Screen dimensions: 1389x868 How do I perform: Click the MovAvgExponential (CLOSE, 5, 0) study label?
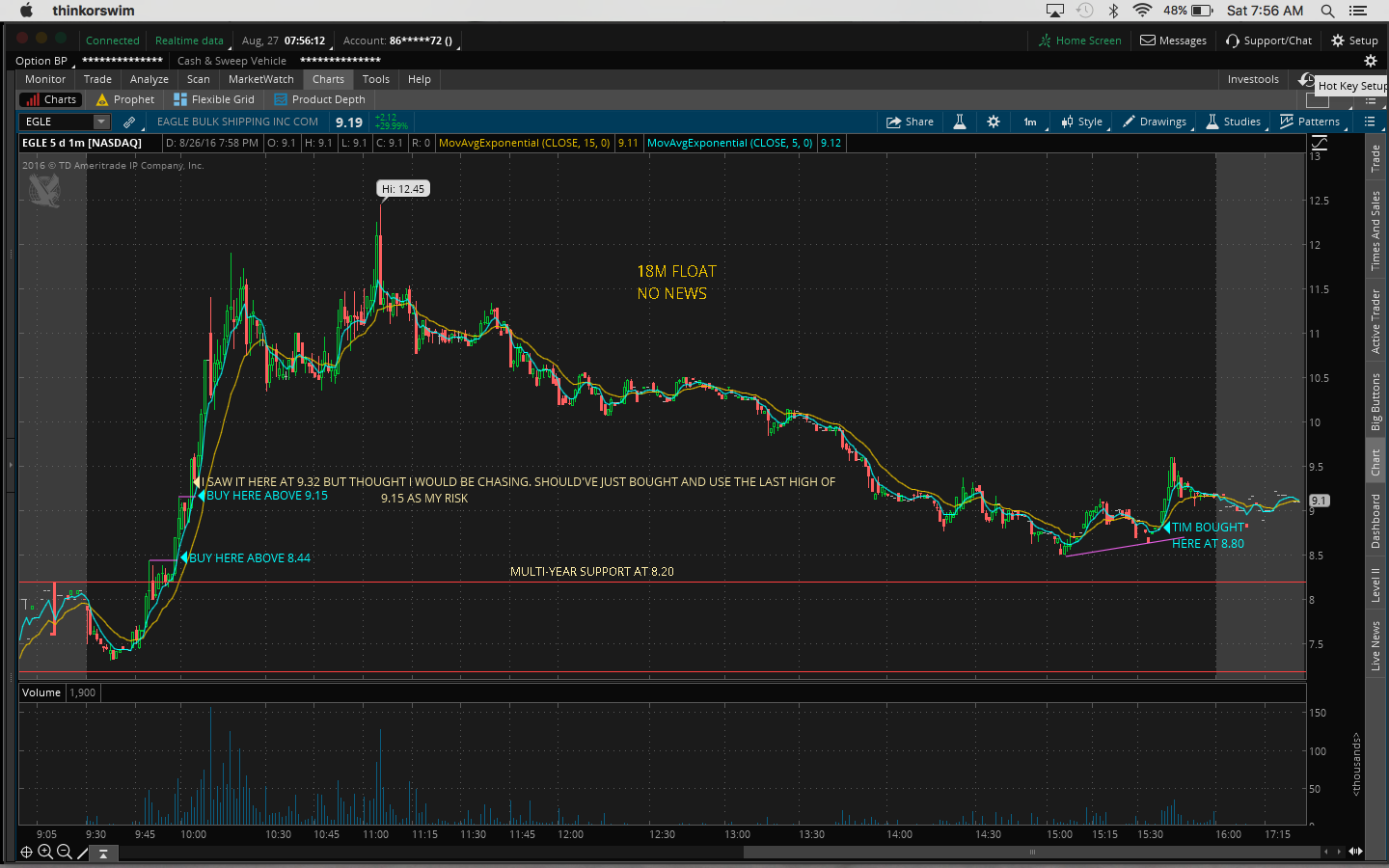pos(729,143)
